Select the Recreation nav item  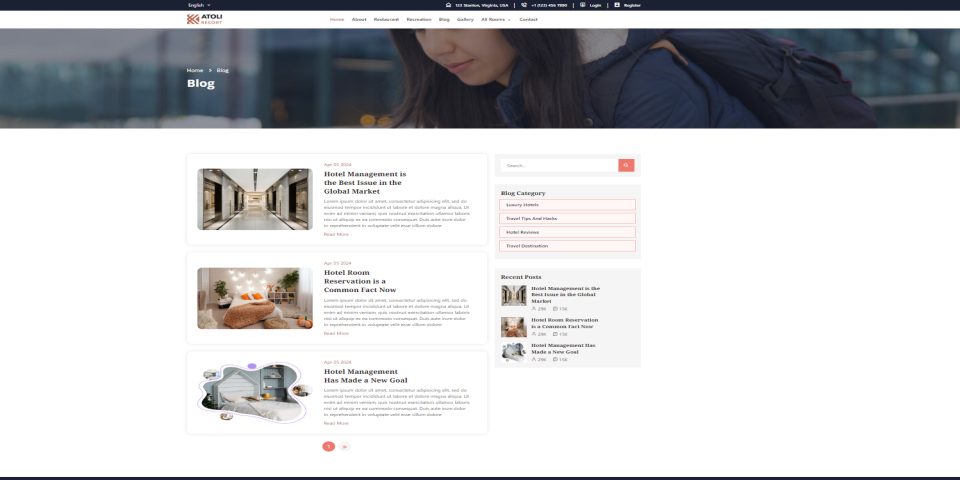click(x=419, y=20)
